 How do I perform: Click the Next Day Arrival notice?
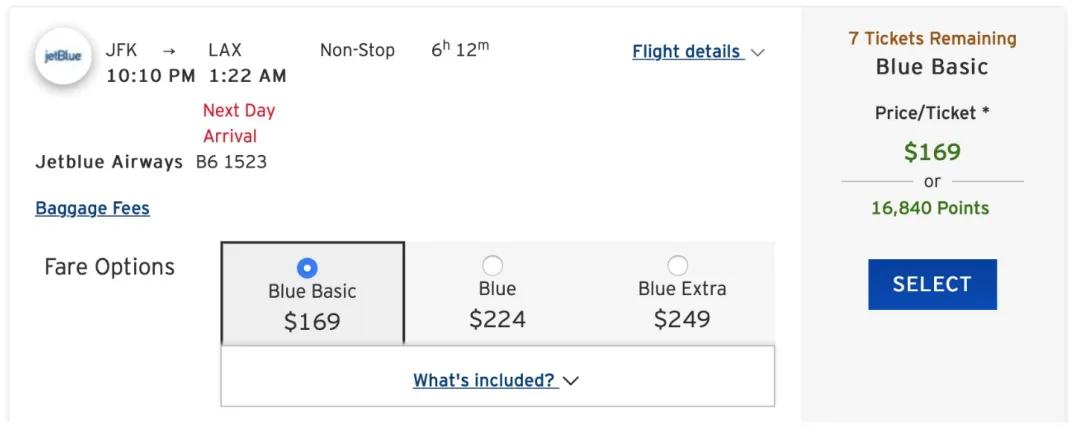(239, 123)
